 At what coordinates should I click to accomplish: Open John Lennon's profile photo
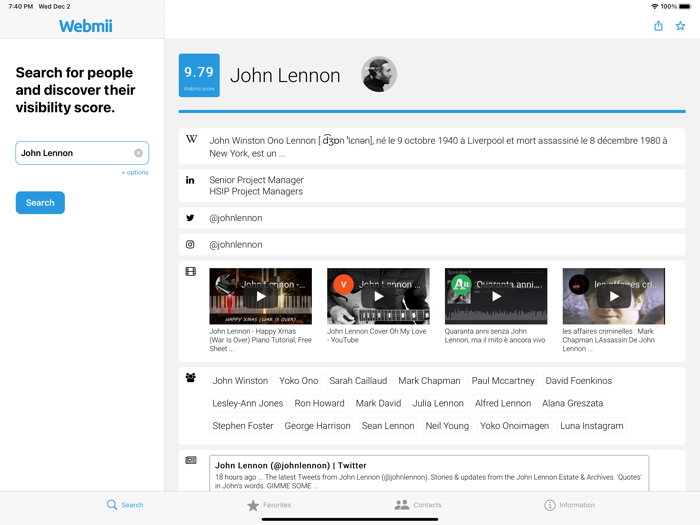coord(379,74)
